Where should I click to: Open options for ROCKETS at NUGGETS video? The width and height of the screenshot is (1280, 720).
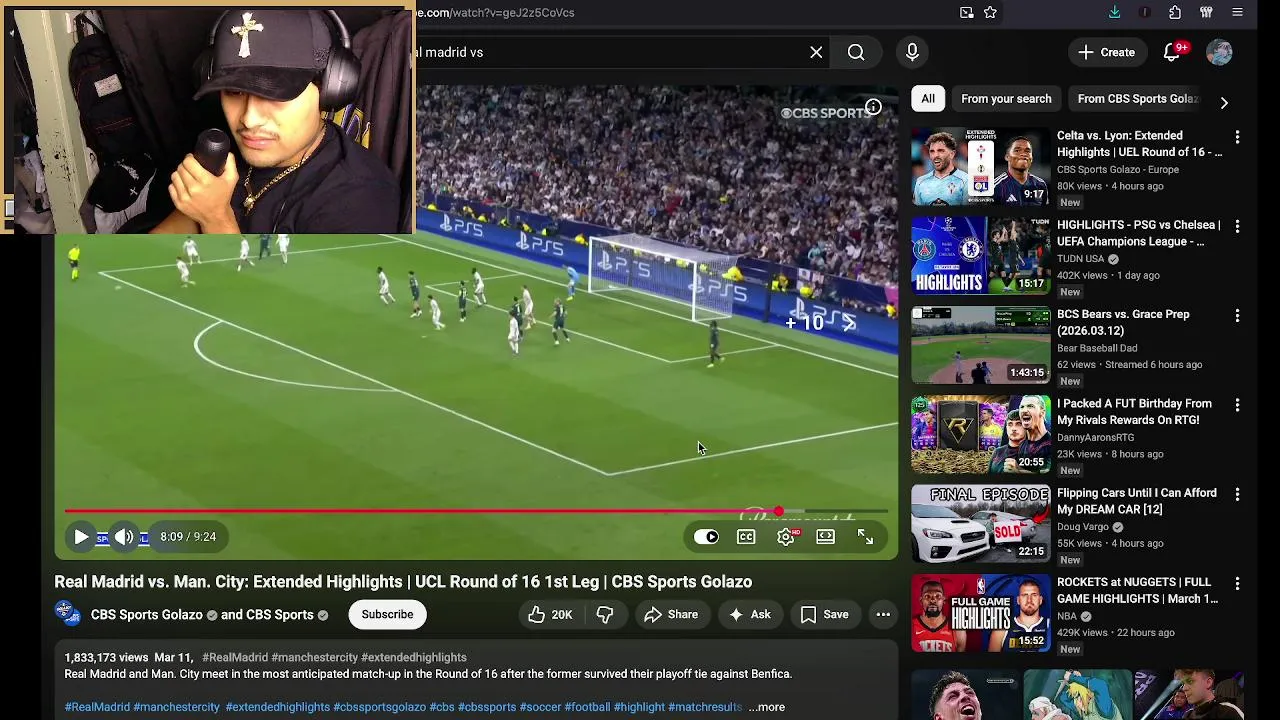click(1237, 583)
